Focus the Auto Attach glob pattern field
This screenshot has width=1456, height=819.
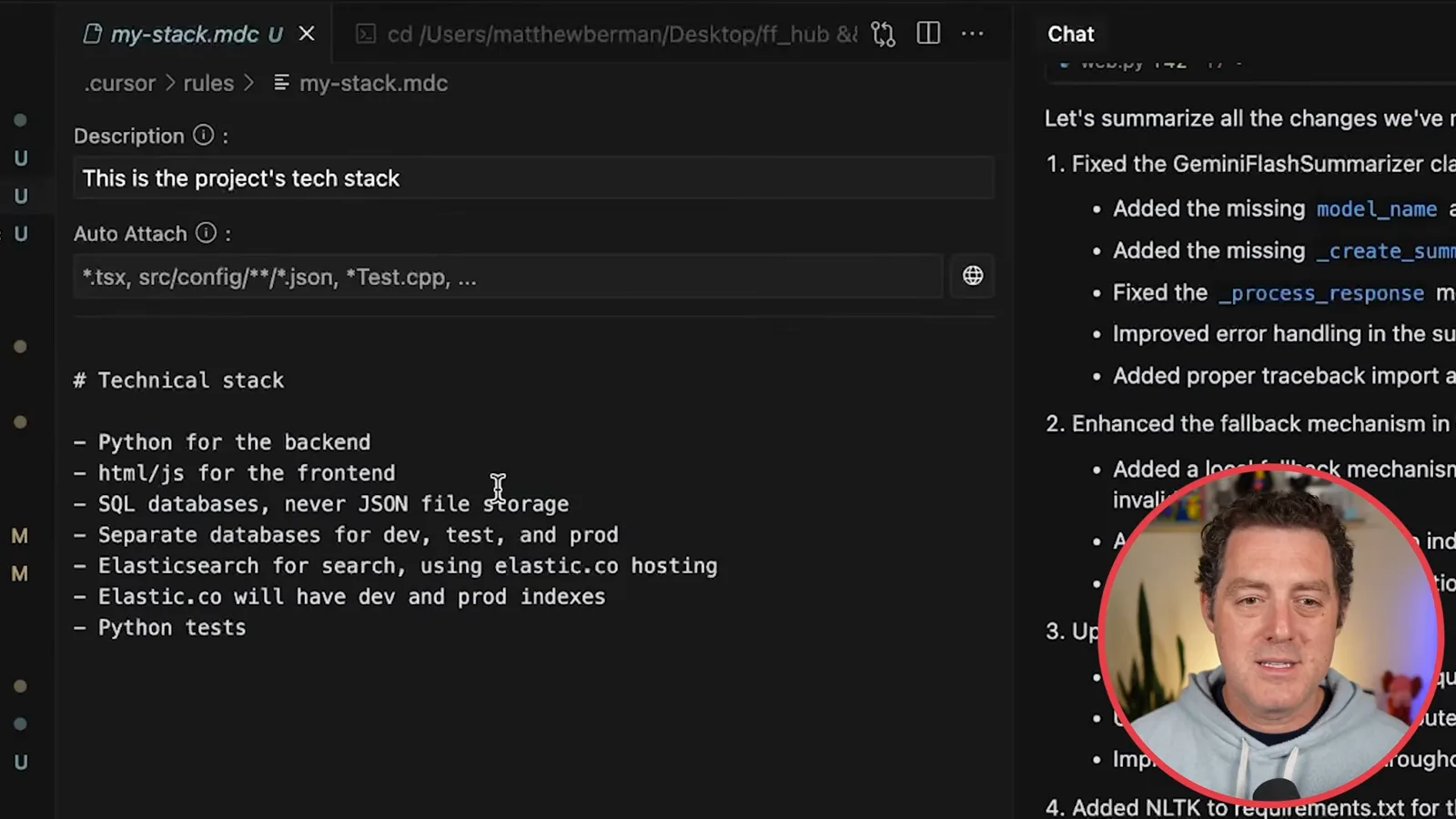(508, 277)
